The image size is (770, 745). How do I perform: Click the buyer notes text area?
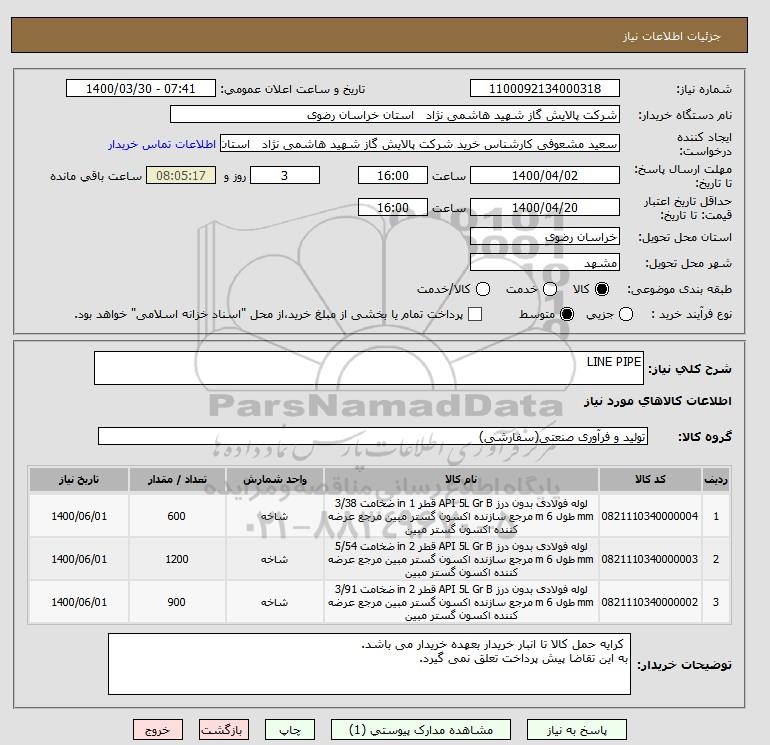(x=369, y=664)
